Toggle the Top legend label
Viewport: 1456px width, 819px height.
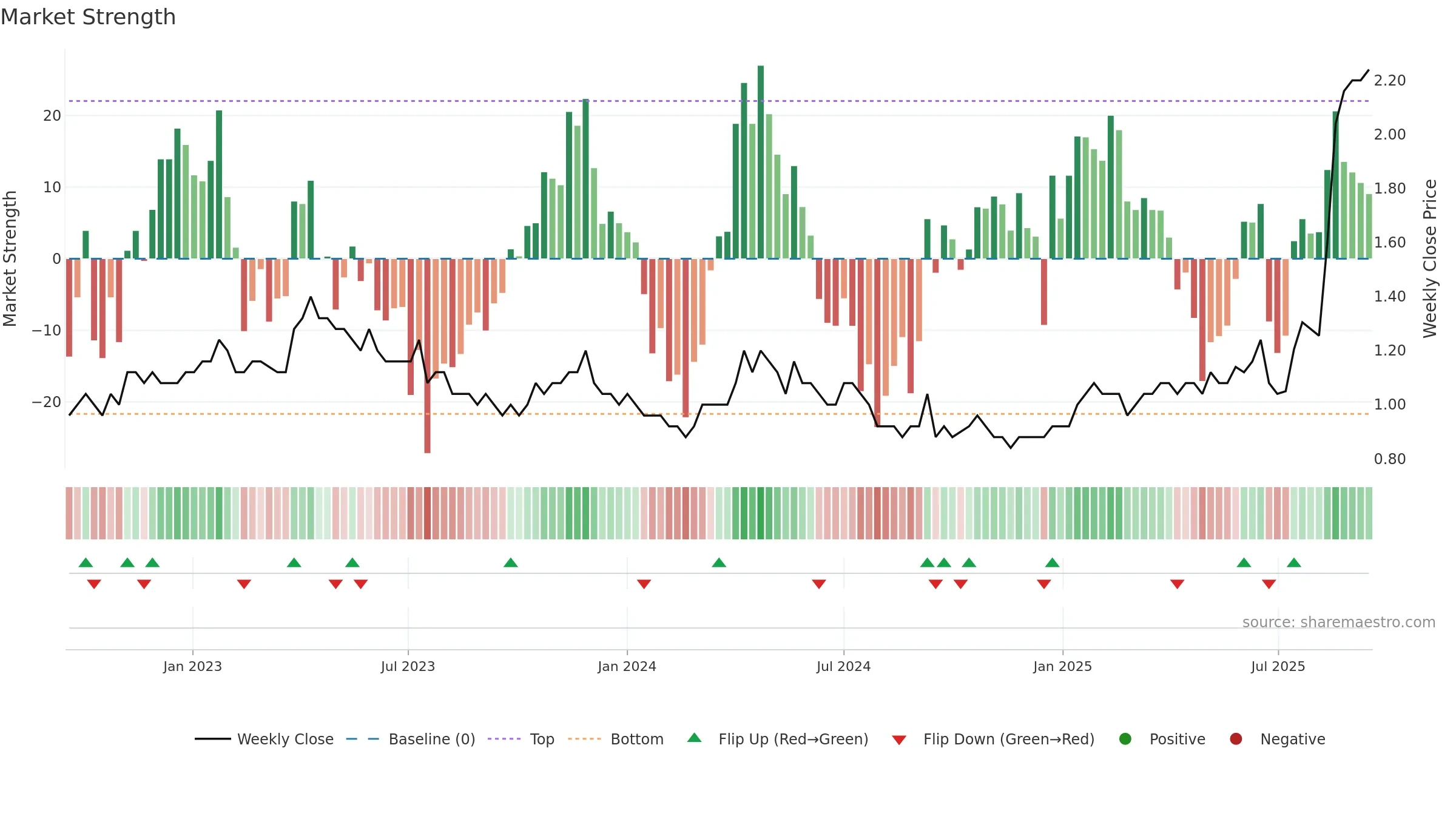click(542, 739)
